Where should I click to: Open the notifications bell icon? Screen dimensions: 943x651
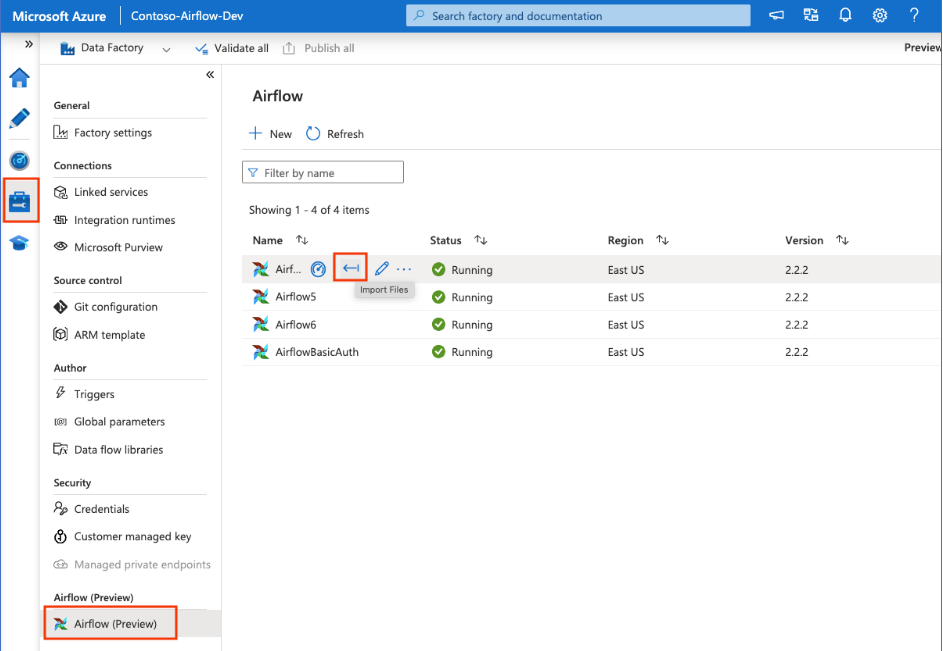[845, 16]
